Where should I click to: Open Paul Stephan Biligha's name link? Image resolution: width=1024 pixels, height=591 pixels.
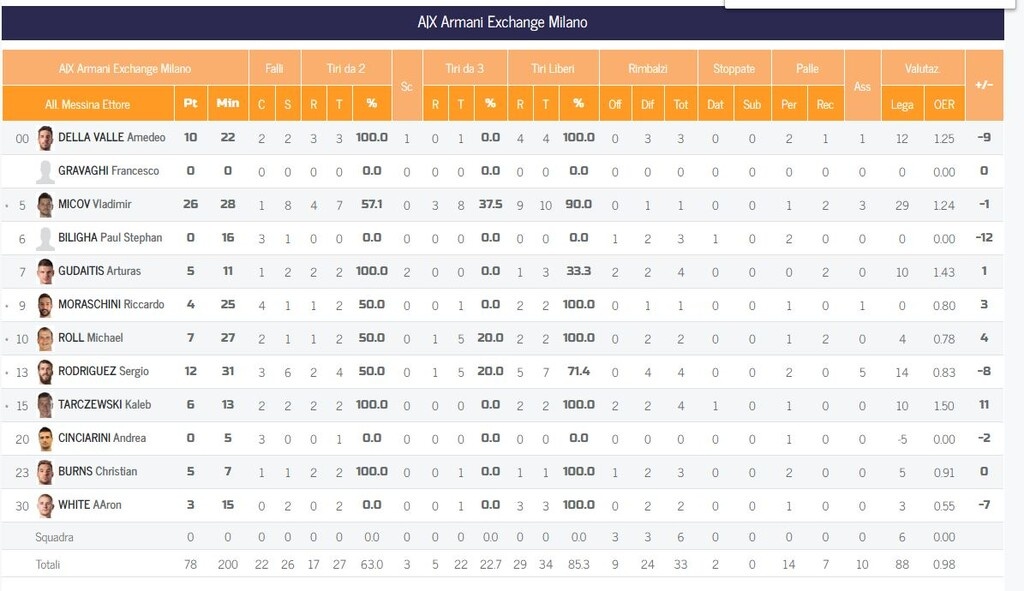[x=108, y=238]
